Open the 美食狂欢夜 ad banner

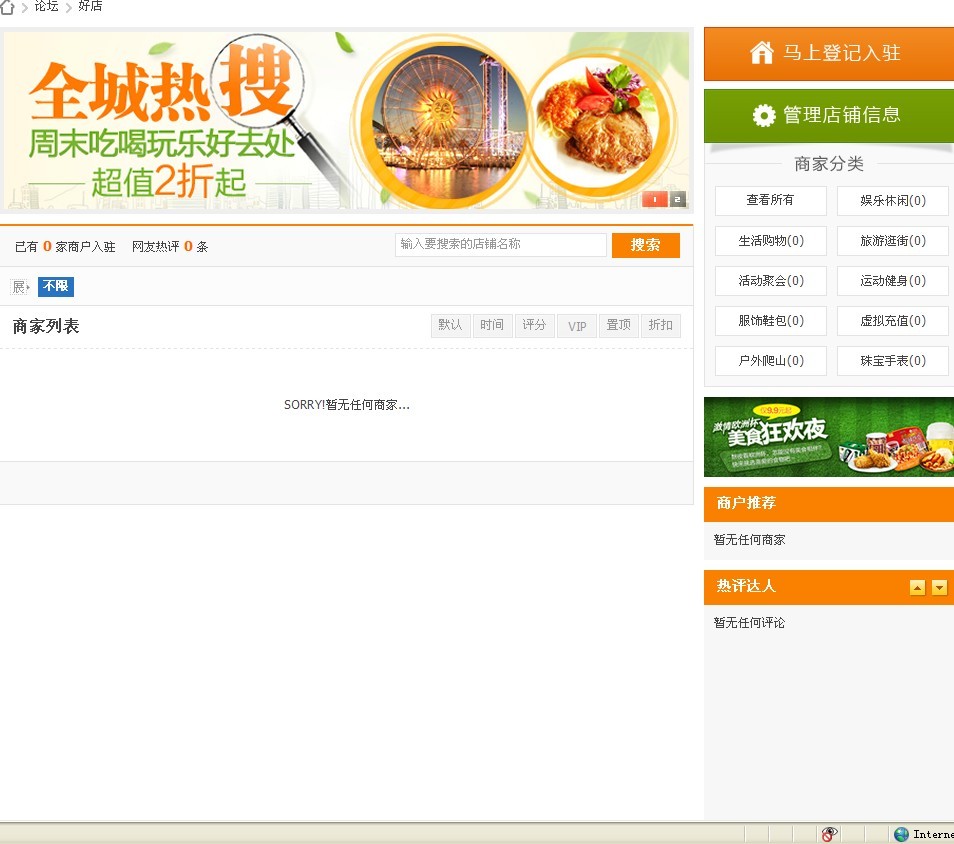pos(829,437)
